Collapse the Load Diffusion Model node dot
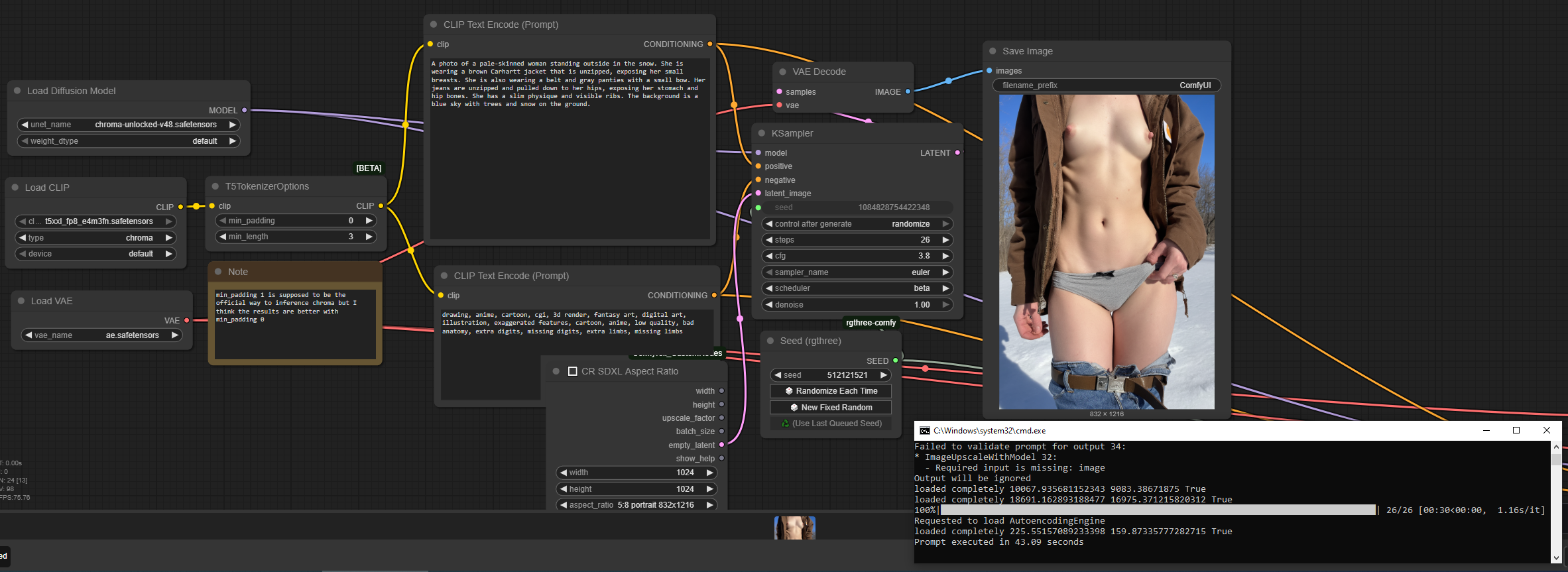 [17, 91]
